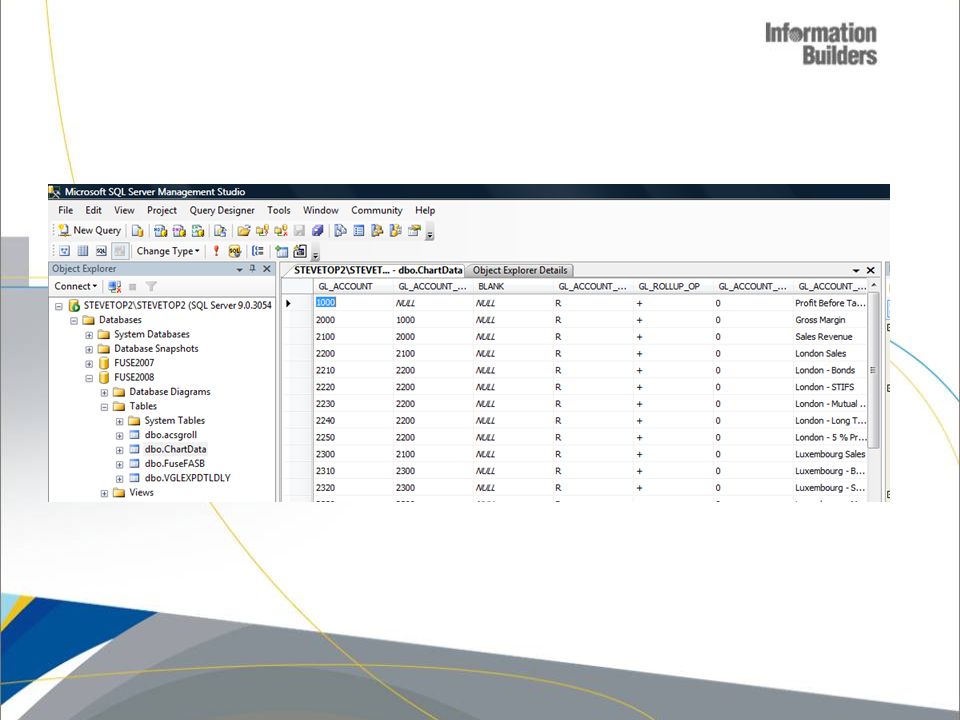Viewport: 960px width, 720px height.
Task: Click Add New Derived Table icon
Action: (x=300, y=251)
